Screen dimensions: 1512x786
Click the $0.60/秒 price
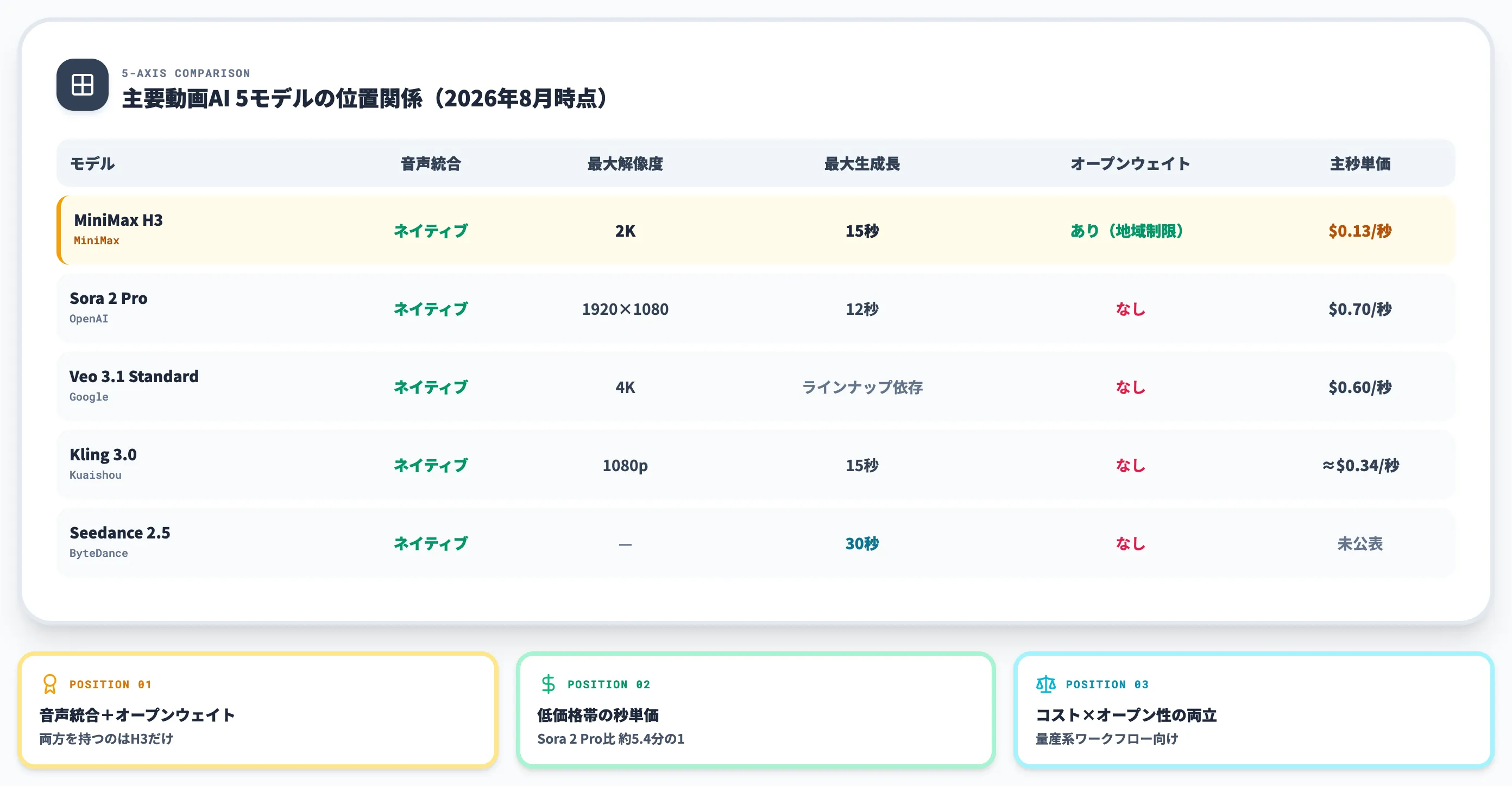[1360, 387]
